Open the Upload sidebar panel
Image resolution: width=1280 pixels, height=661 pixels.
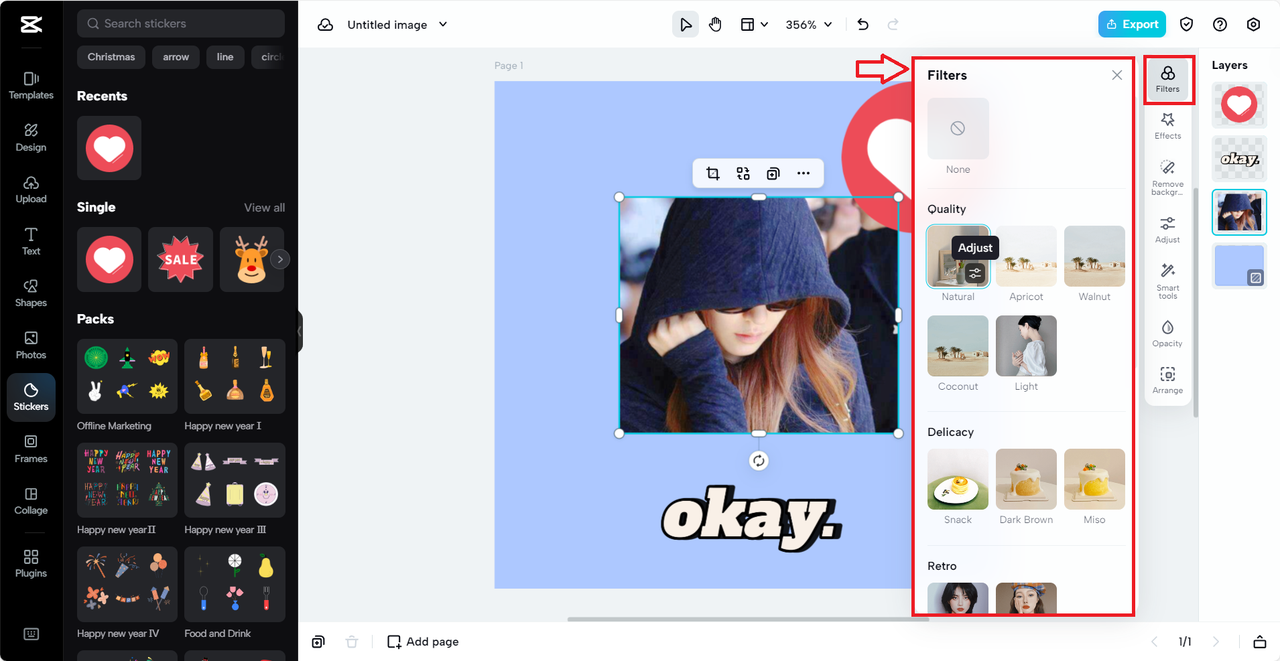pos(31,189)
